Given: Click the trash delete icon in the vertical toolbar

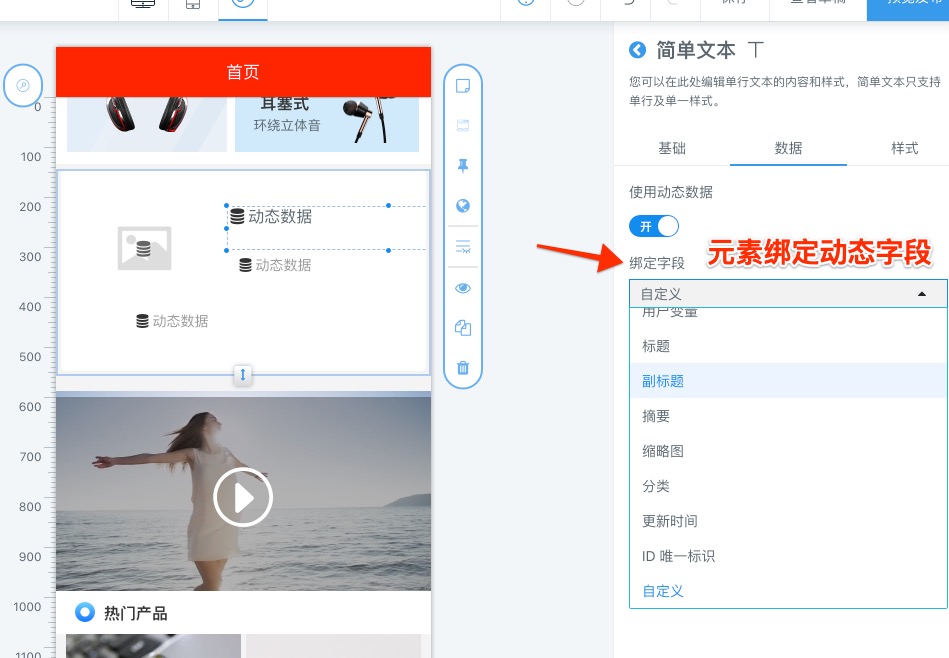Looking at the screenshot, I should pyautogui.click(x=463, y=367).
